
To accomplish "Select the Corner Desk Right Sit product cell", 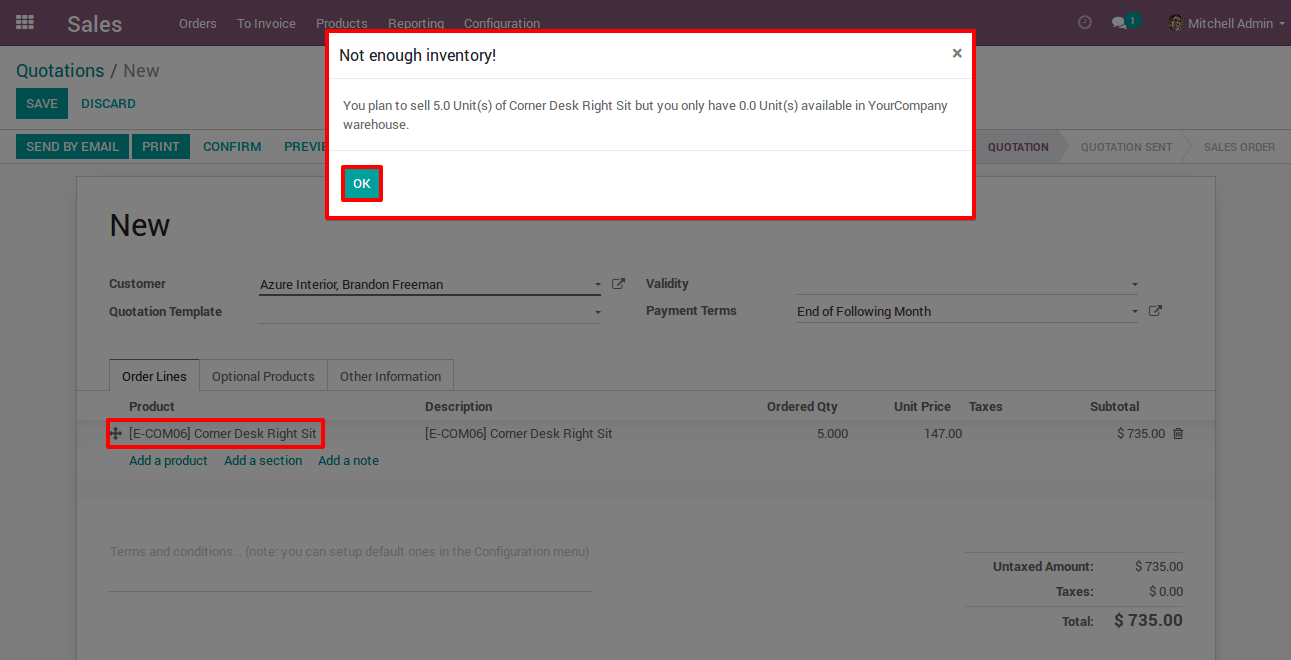I will pos(223,434).
